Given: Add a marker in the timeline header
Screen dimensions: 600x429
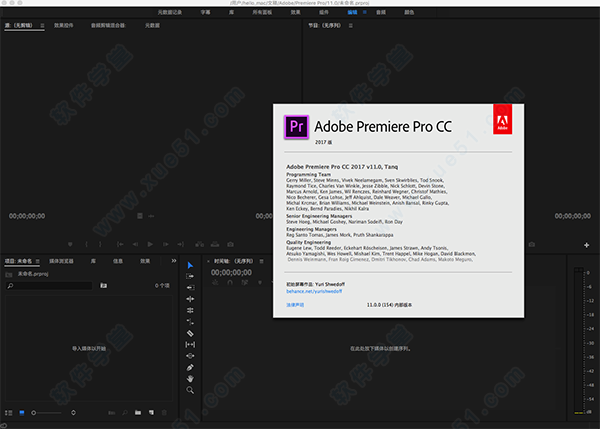Looking at the screenshot, I should (260, 282).
